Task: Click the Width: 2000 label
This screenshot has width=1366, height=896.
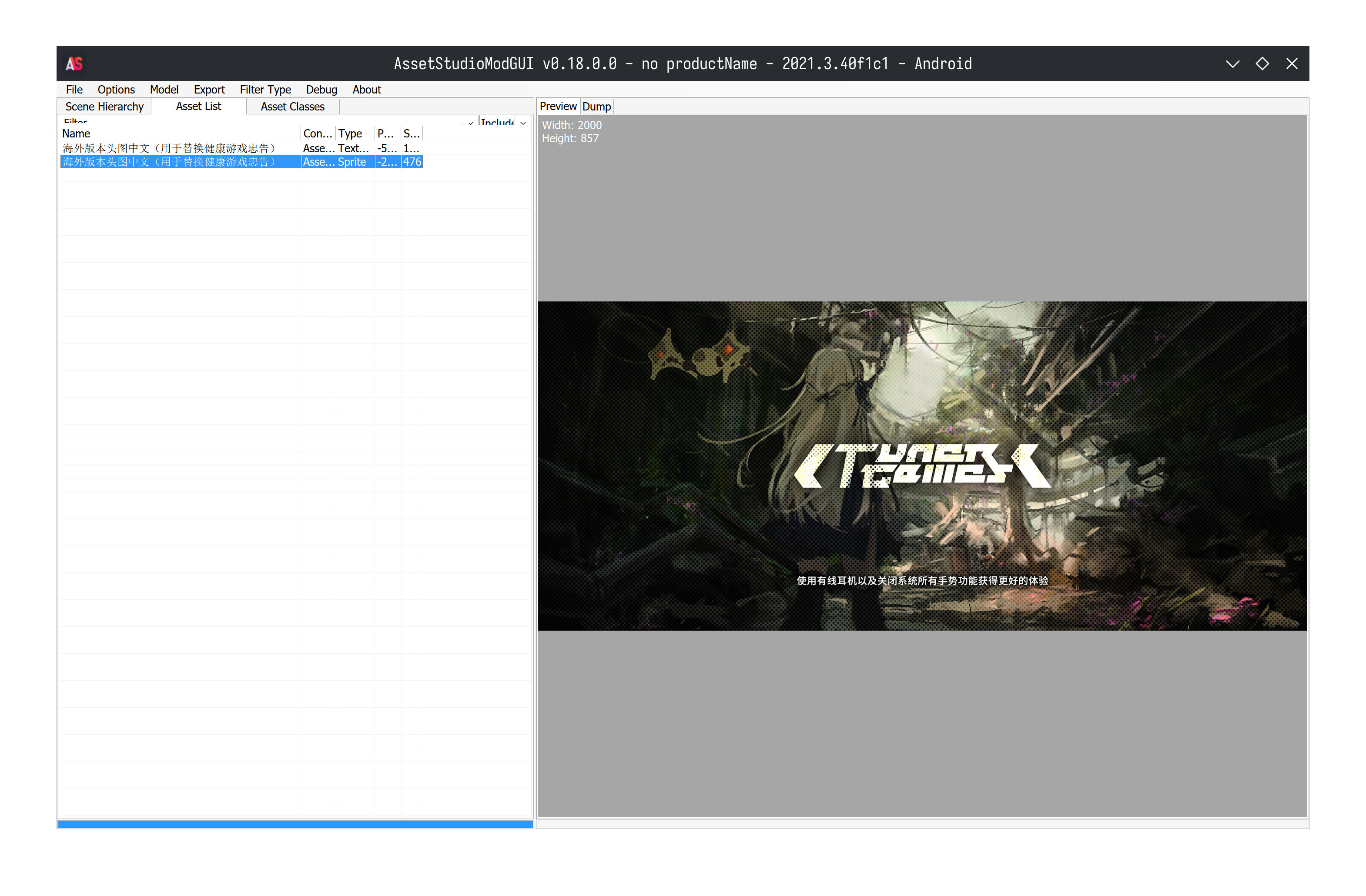Action: point(572,125)
